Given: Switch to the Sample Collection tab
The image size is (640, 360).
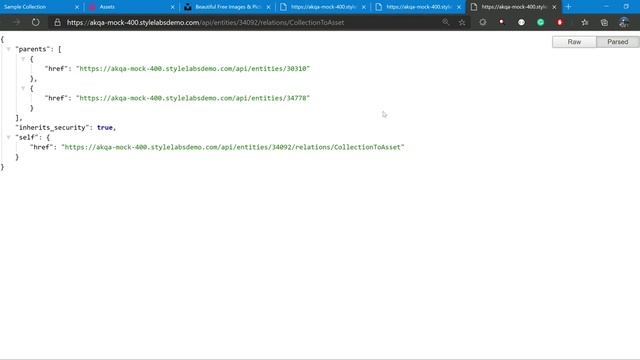Looking at the screenshot, I should point(40,7).
